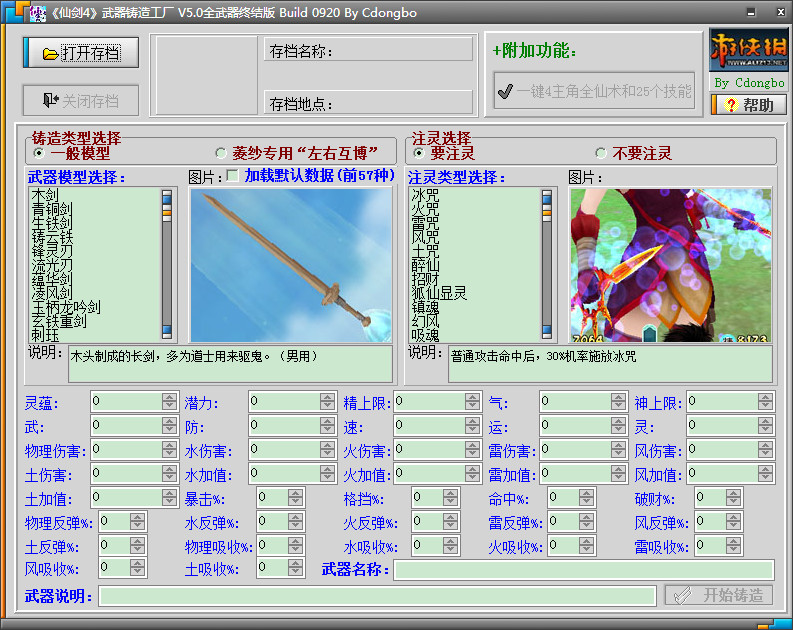Click the 土伤害 value field

point(127,474)
